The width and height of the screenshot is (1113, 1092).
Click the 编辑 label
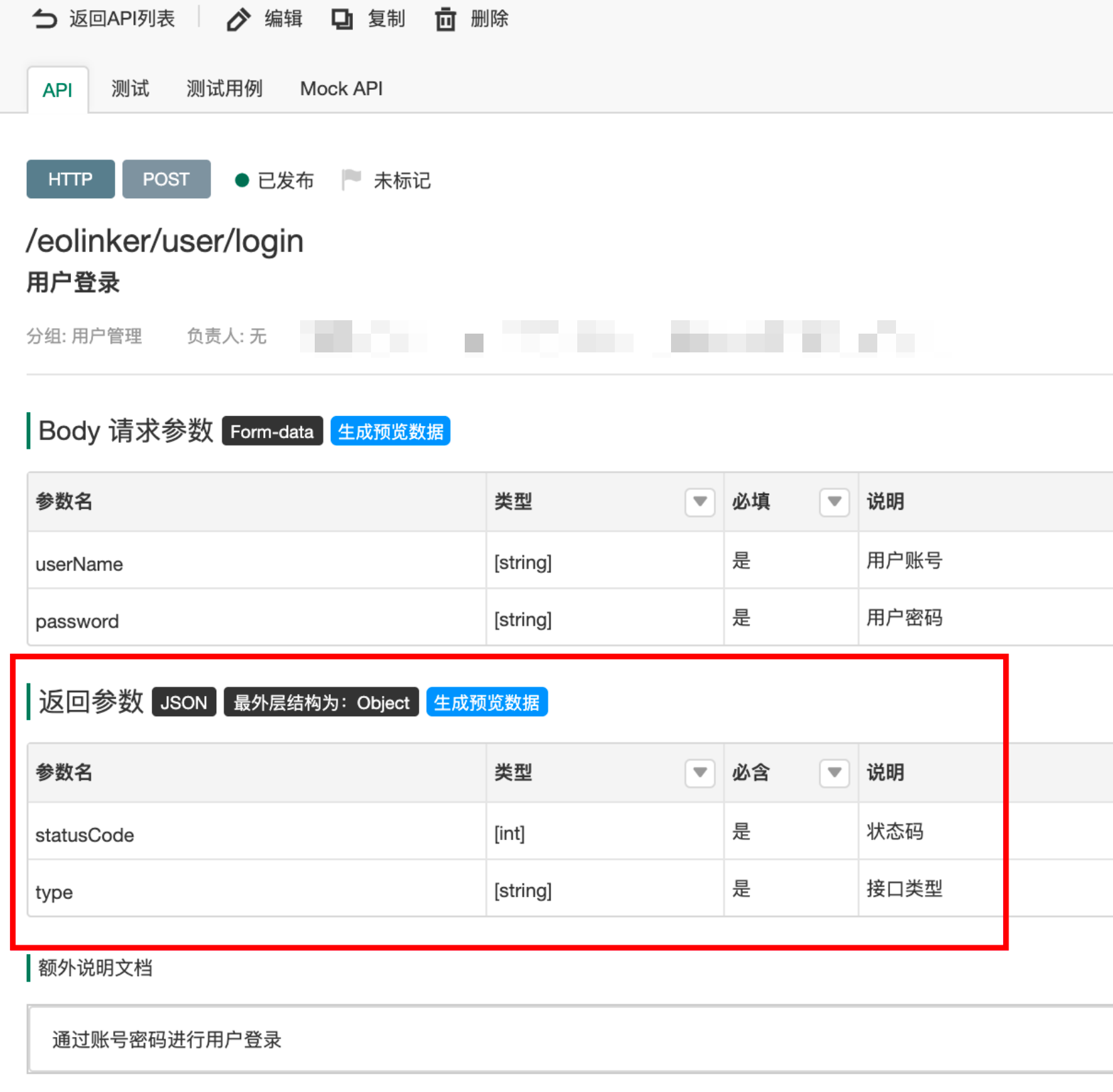coord(283,19)
